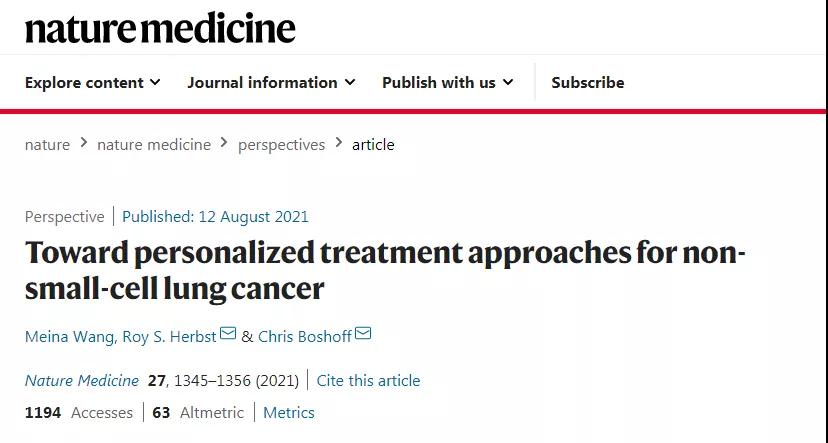The width and height of the screenshot is (828, 443).
Task: Click the chevron beside Explore content
Action: (x=155, y=82)
